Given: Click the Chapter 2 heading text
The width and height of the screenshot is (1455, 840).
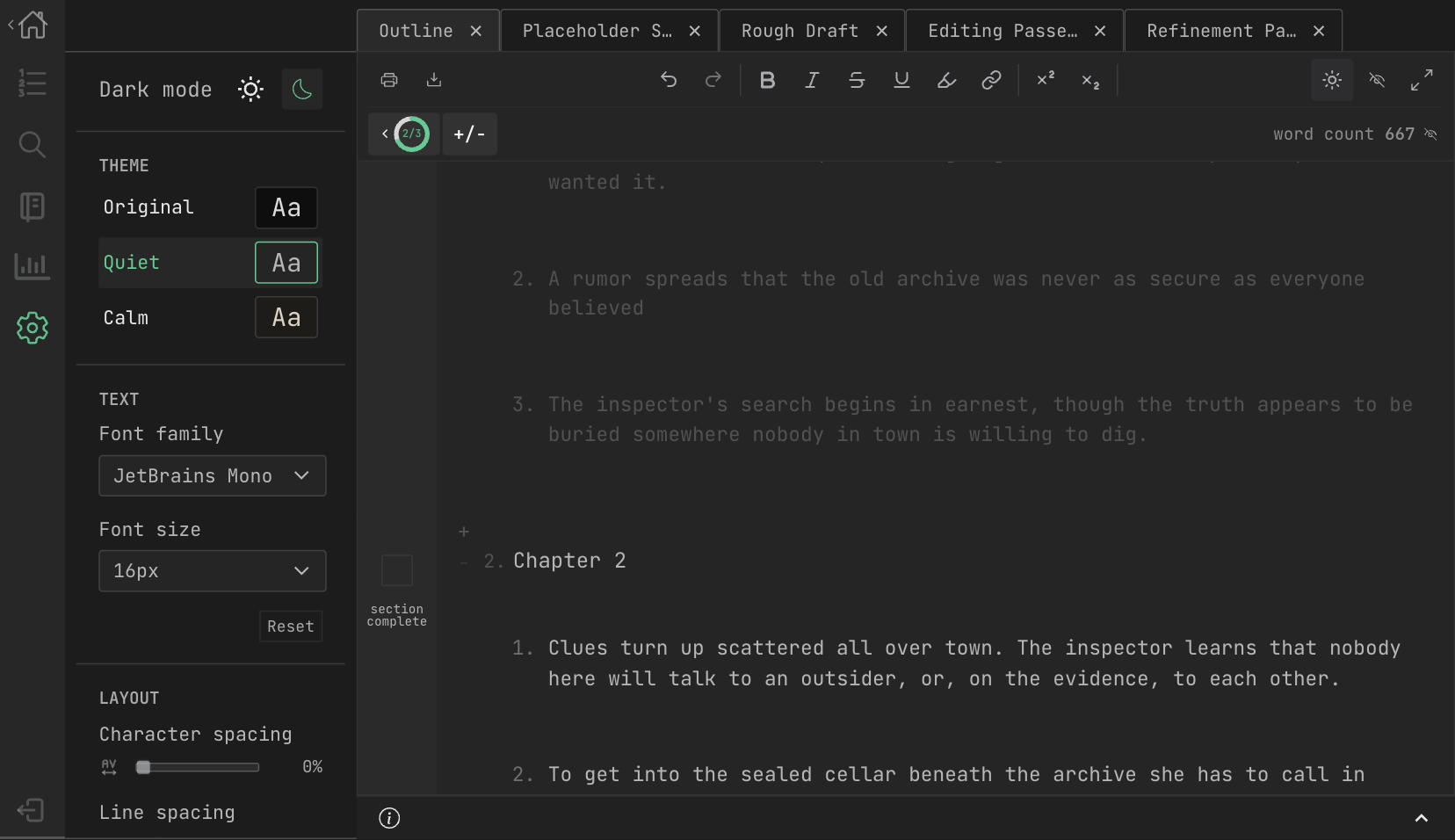Looking at the screenshot, I should 569,561.
